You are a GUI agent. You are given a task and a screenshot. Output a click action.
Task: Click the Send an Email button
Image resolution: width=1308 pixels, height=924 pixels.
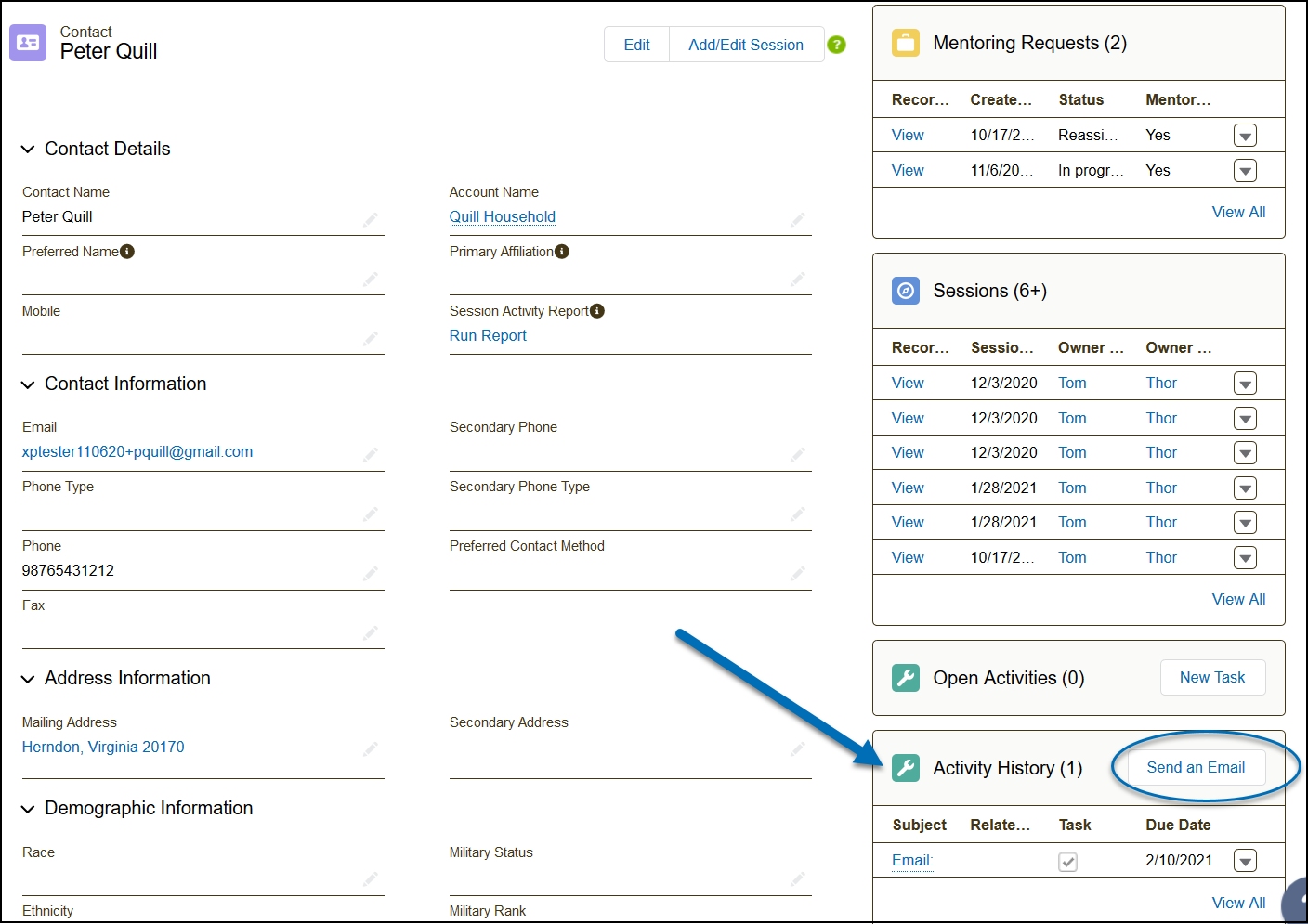pos(1195,767)
